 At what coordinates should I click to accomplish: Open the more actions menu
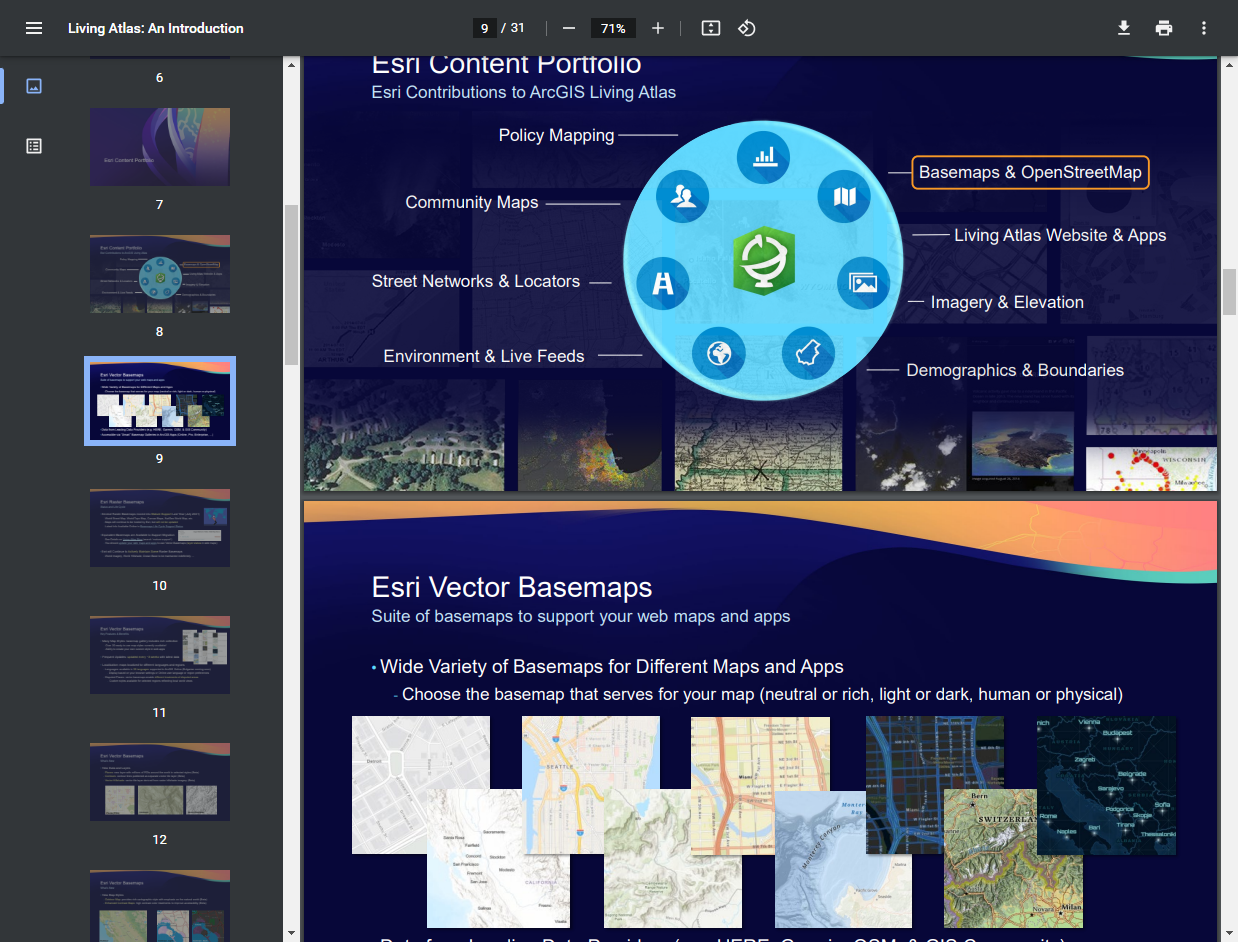[x=1204, y=28]
